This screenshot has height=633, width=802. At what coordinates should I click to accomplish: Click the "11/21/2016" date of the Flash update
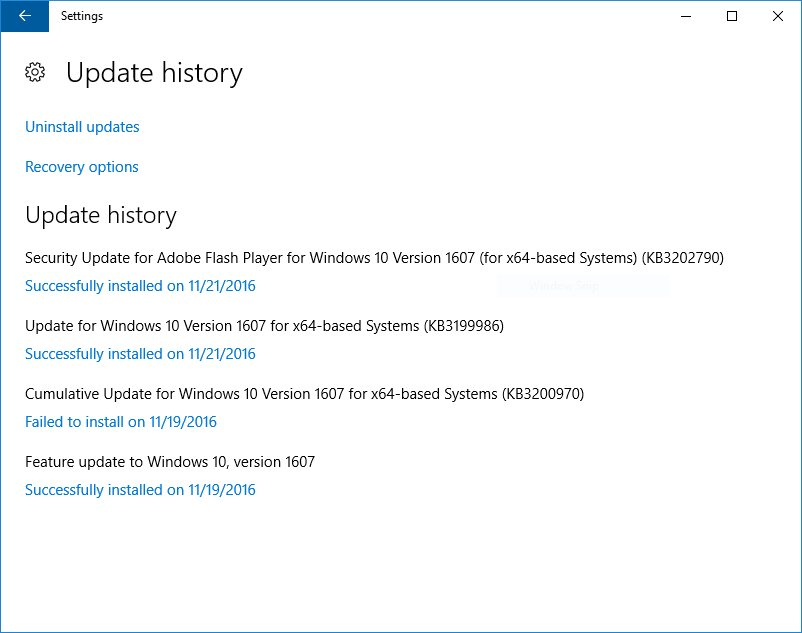pos(222,286)
